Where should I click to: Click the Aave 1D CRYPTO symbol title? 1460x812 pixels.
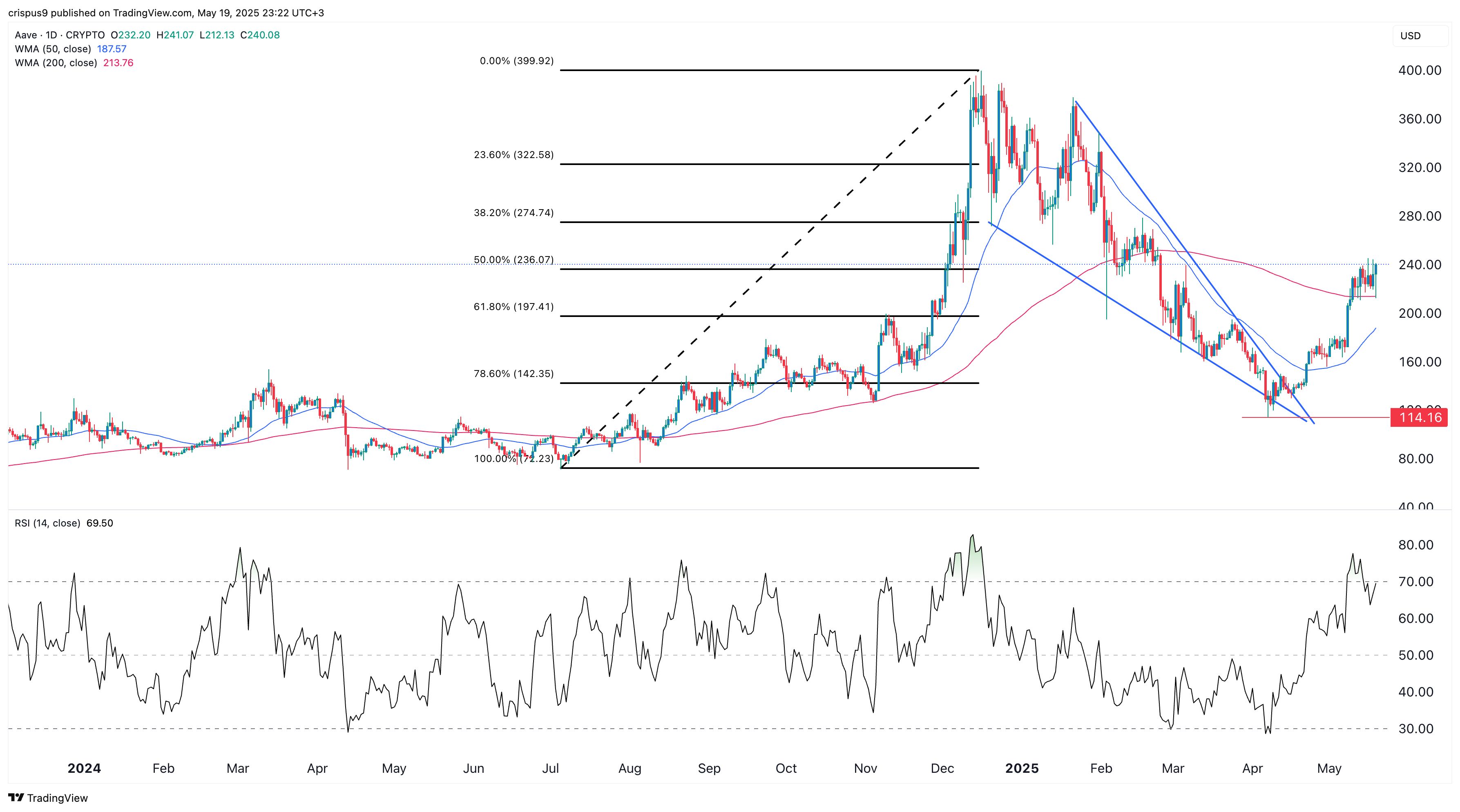pyautogui.click(x=60, y=35)
